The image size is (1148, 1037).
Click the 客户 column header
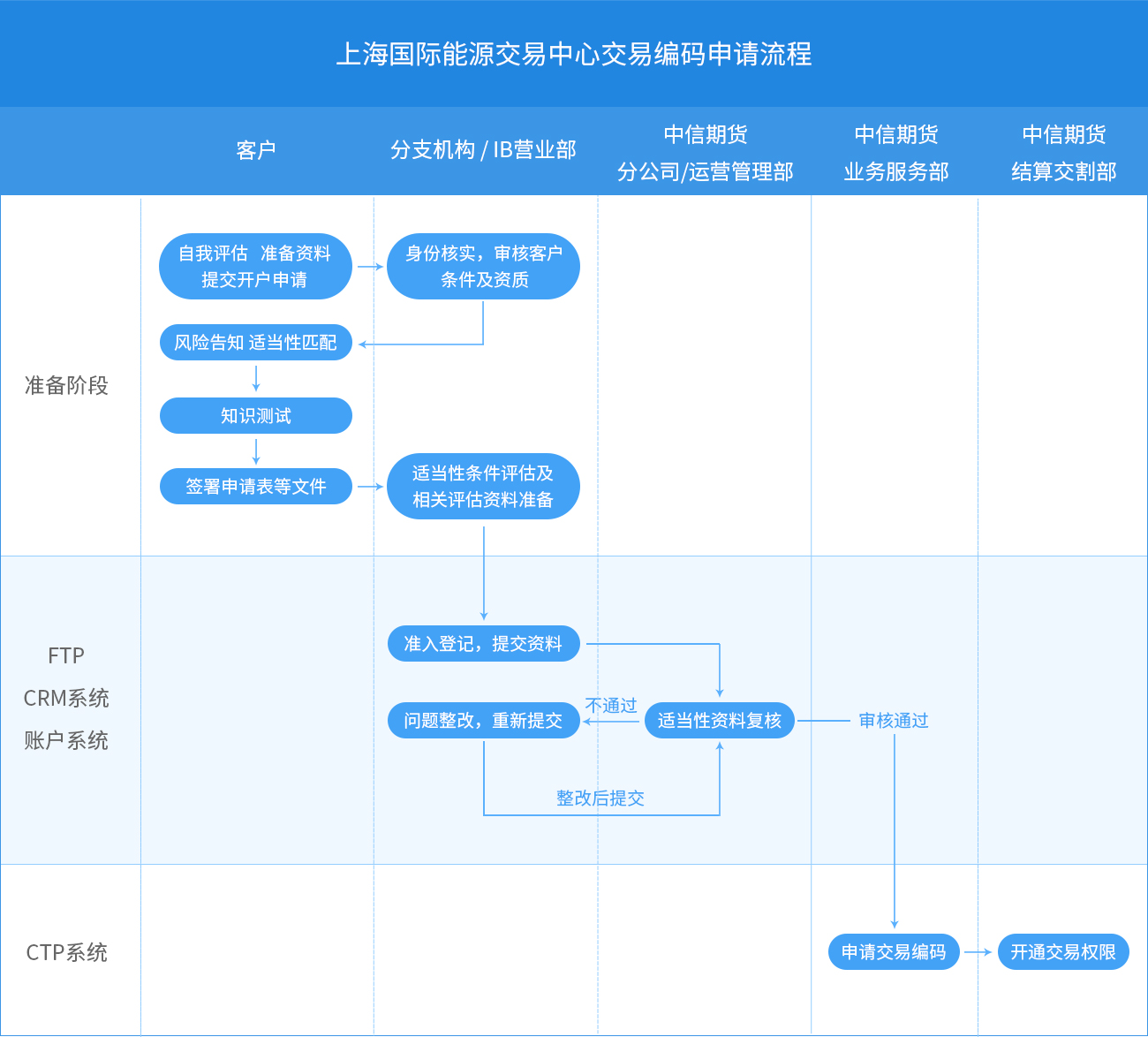[254, 150]
